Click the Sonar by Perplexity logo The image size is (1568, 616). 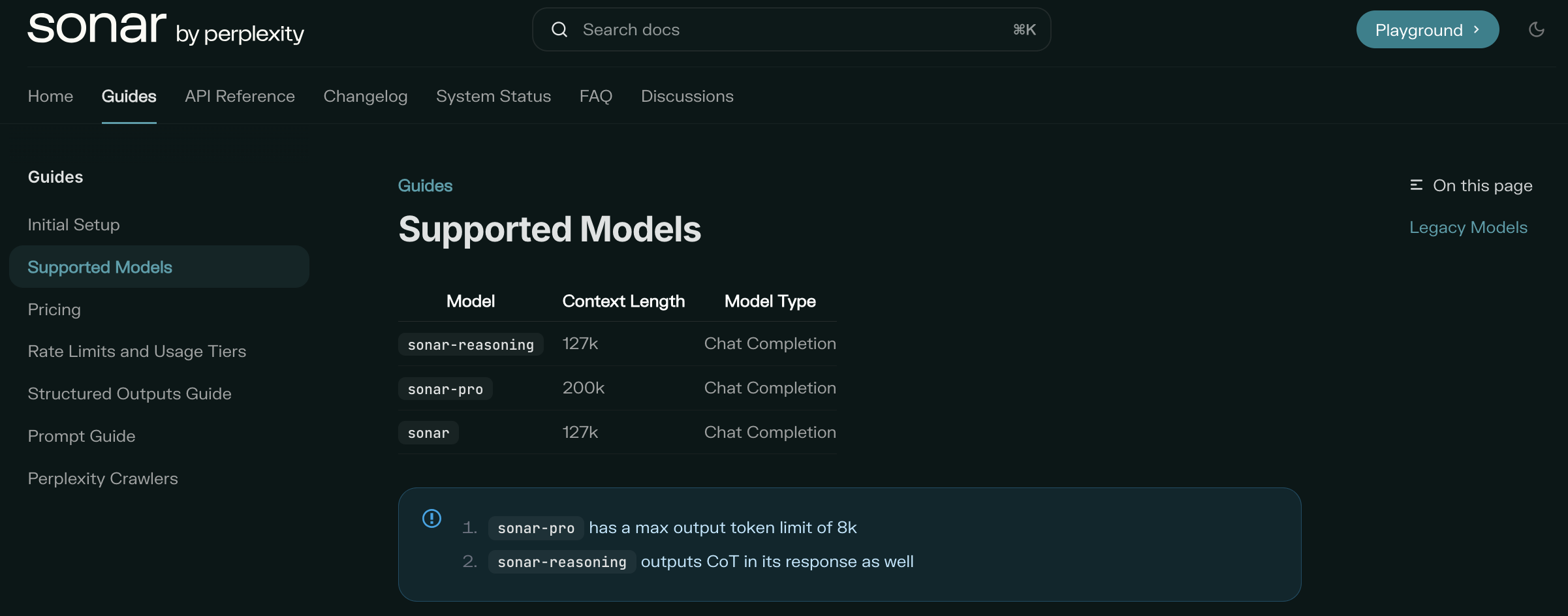165,29
